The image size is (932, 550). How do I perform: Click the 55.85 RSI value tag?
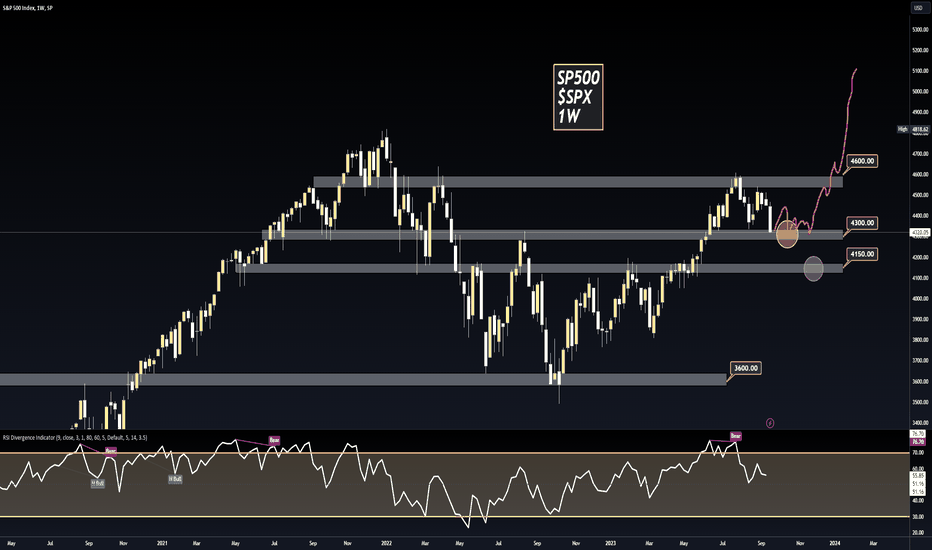pos(918,476)
